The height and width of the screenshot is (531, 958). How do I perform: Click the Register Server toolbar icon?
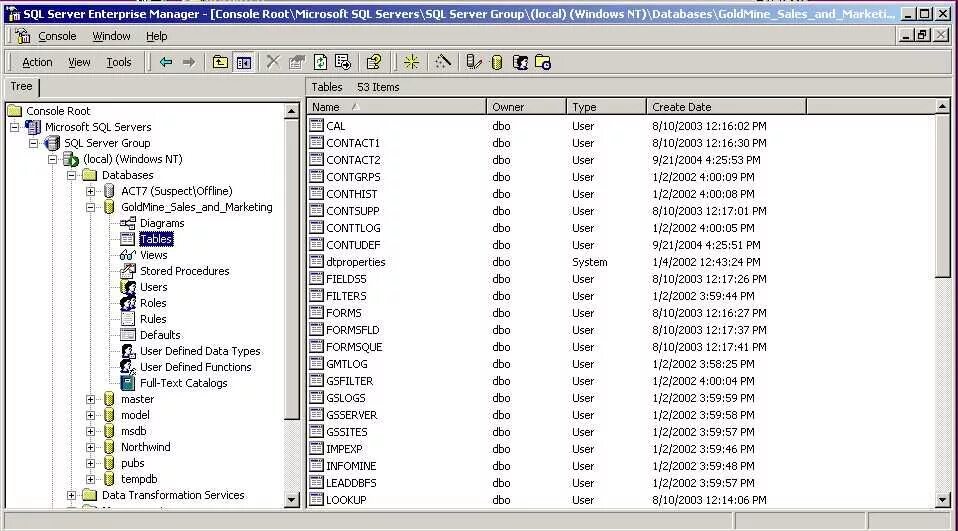click(474, 62)
